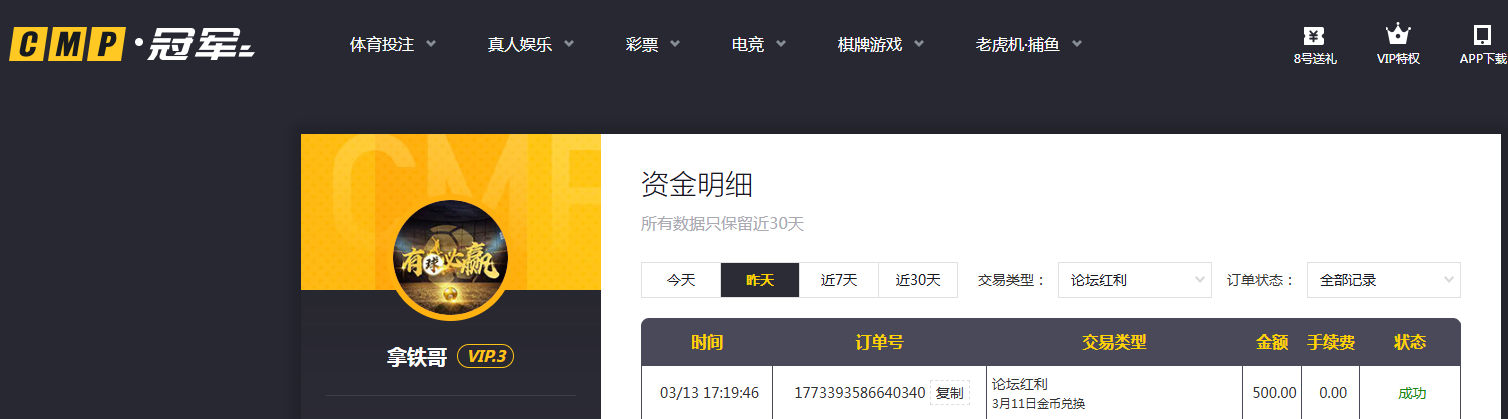Copy order number with 复制 button

pyautogui.click(x=949, y=393)
